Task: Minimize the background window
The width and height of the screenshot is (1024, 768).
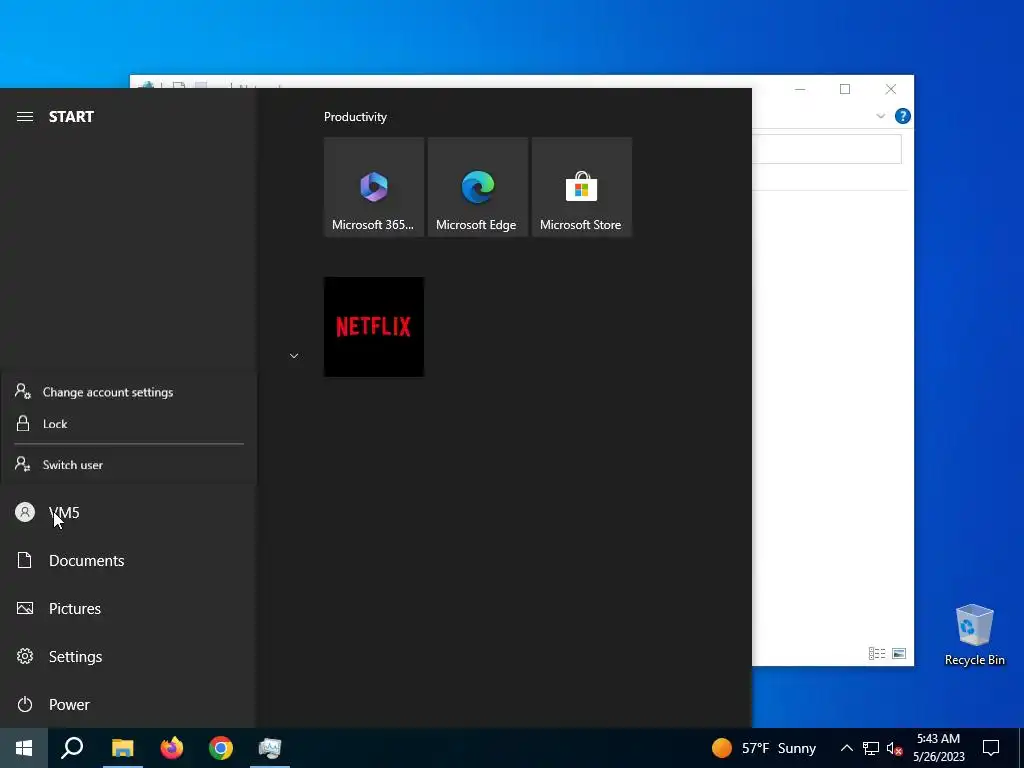Action: click(800, 89)
